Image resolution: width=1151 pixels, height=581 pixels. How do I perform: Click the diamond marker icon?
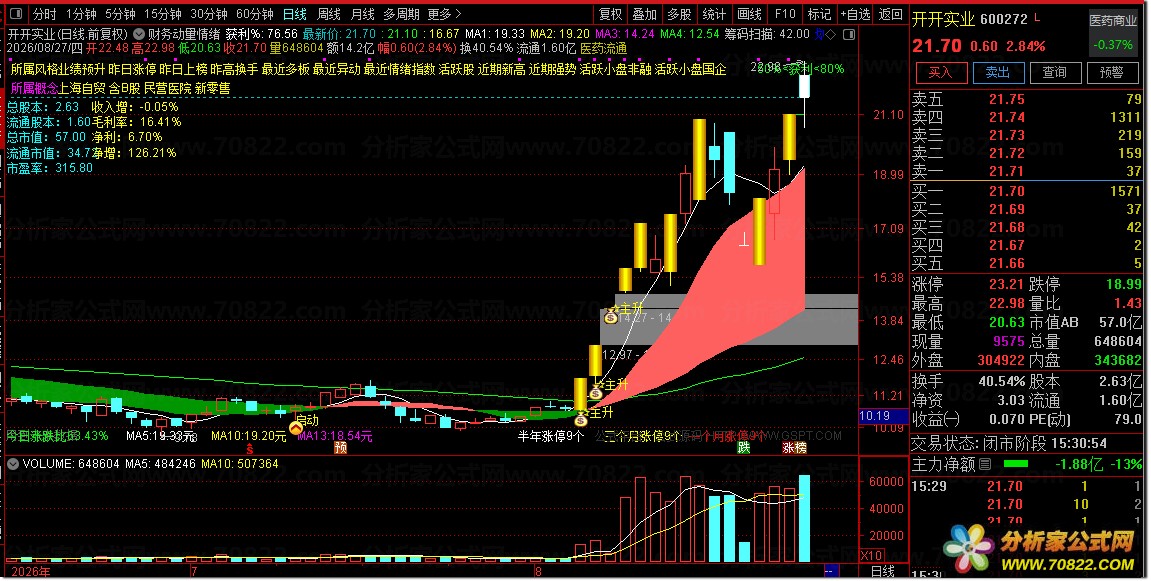[831, 34]
